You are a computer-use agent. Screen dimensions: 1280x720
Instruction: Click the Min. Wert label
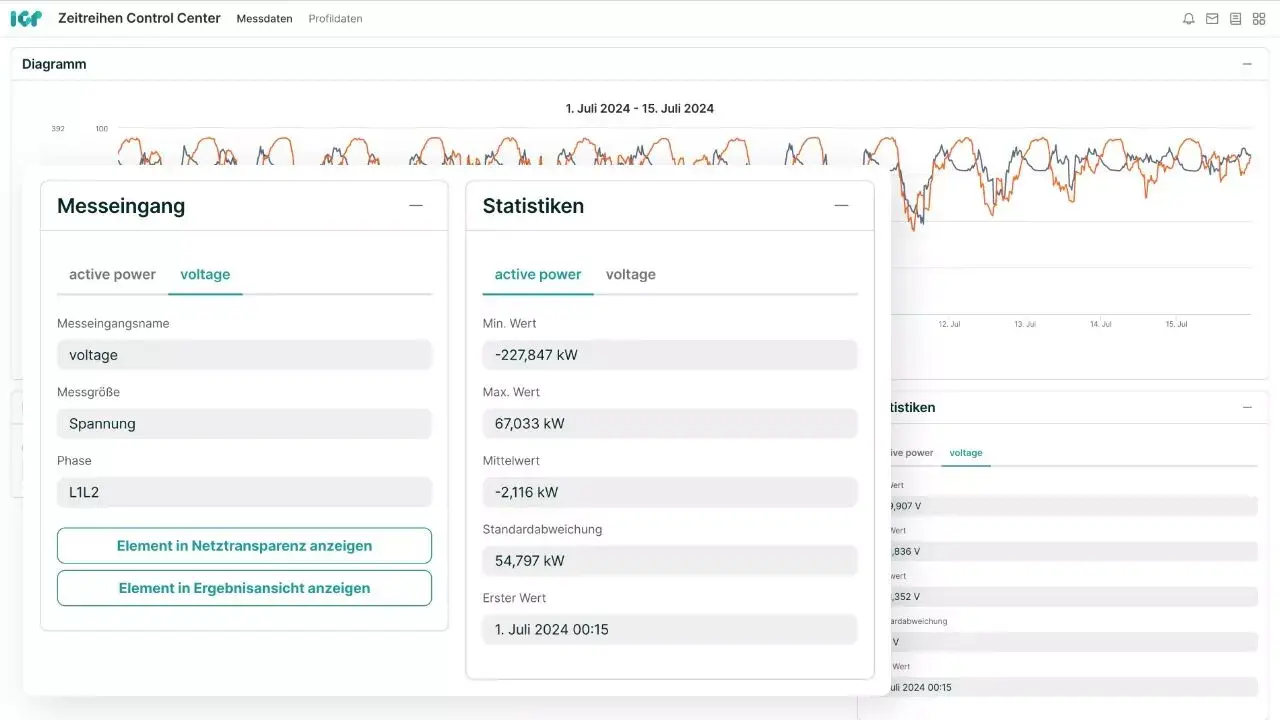[510, 324]
